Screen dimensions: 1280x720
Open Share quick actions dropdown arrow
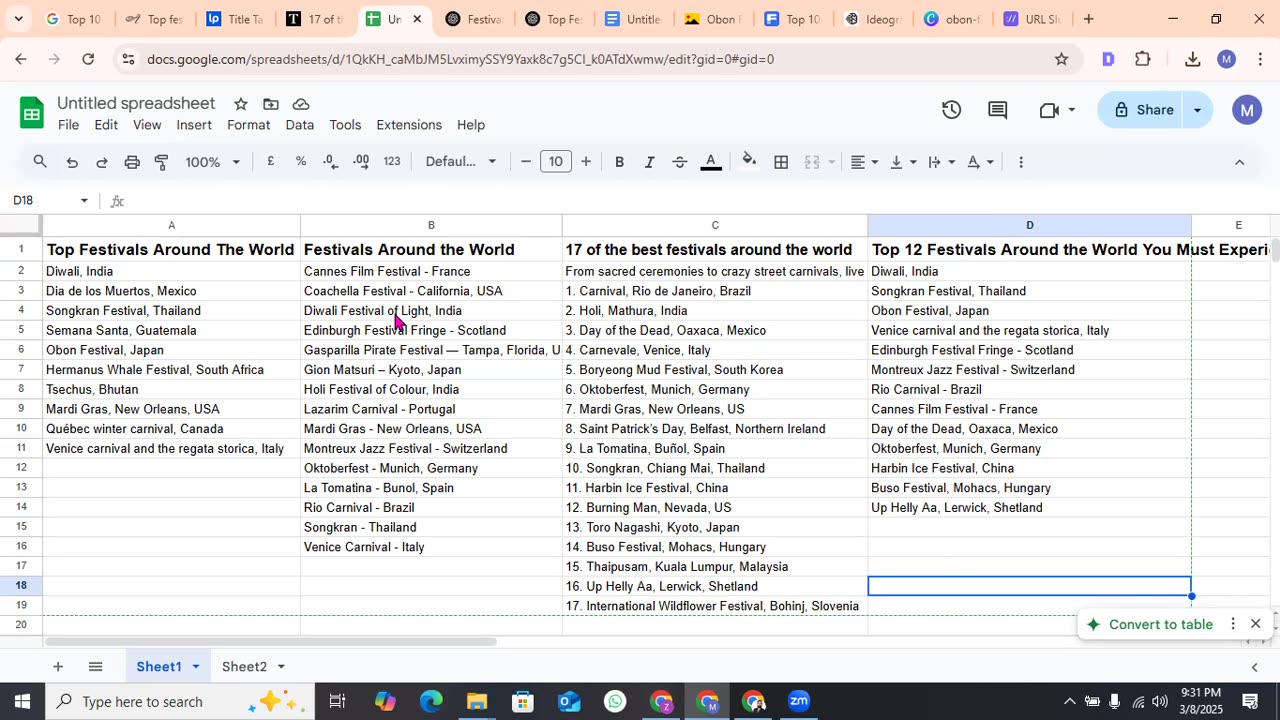1197,110
